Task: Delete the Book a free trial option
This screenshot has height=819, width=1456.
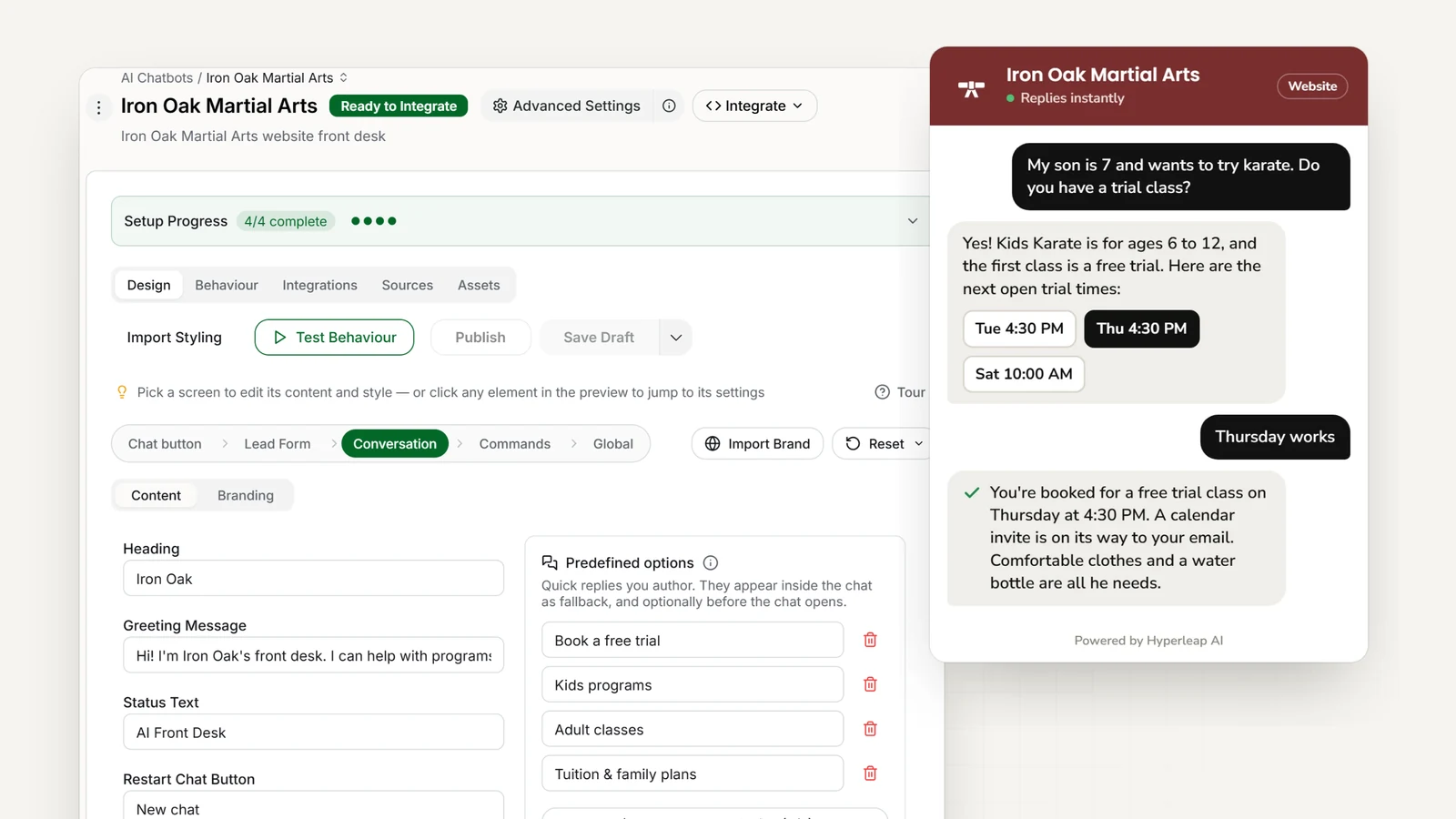Action: point(870,640)
